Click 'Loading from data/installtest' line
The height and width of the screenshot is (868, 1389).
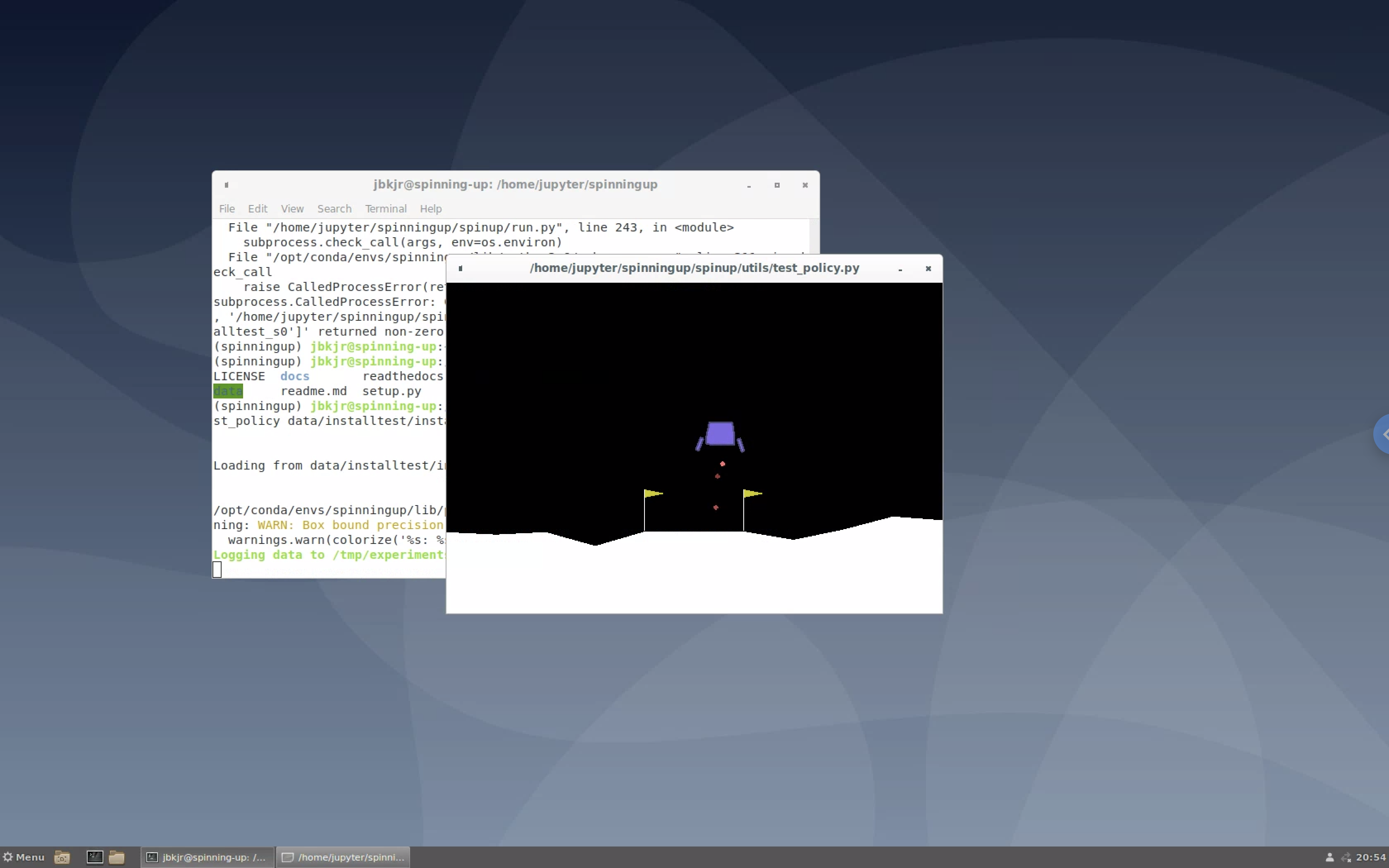[x=329, y=465]
